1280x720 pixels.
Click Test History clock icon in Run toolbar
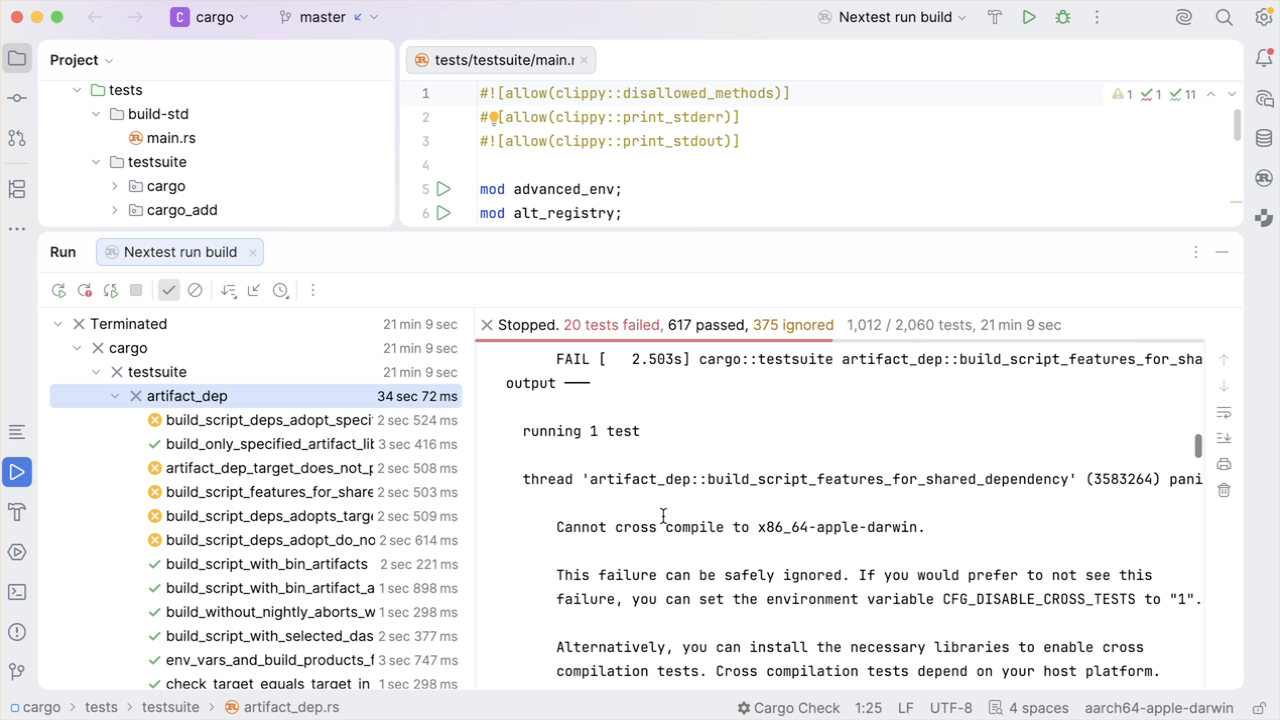pos(281,291)
